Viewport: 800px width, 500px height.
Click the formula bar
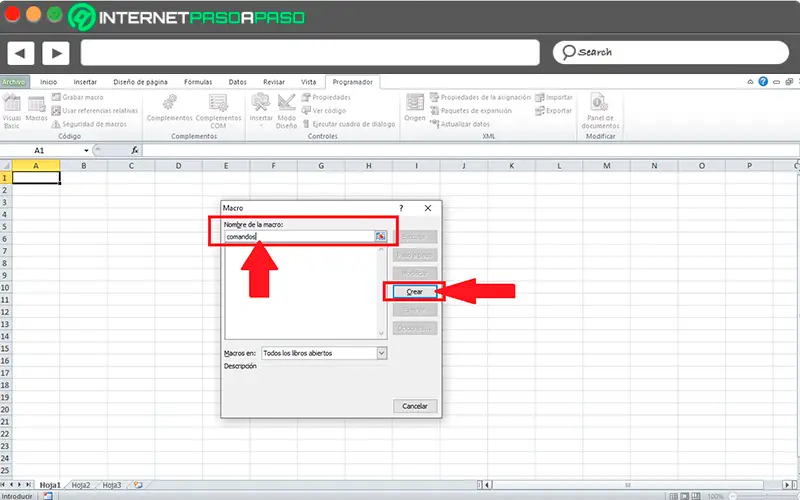tap(469, 150)
